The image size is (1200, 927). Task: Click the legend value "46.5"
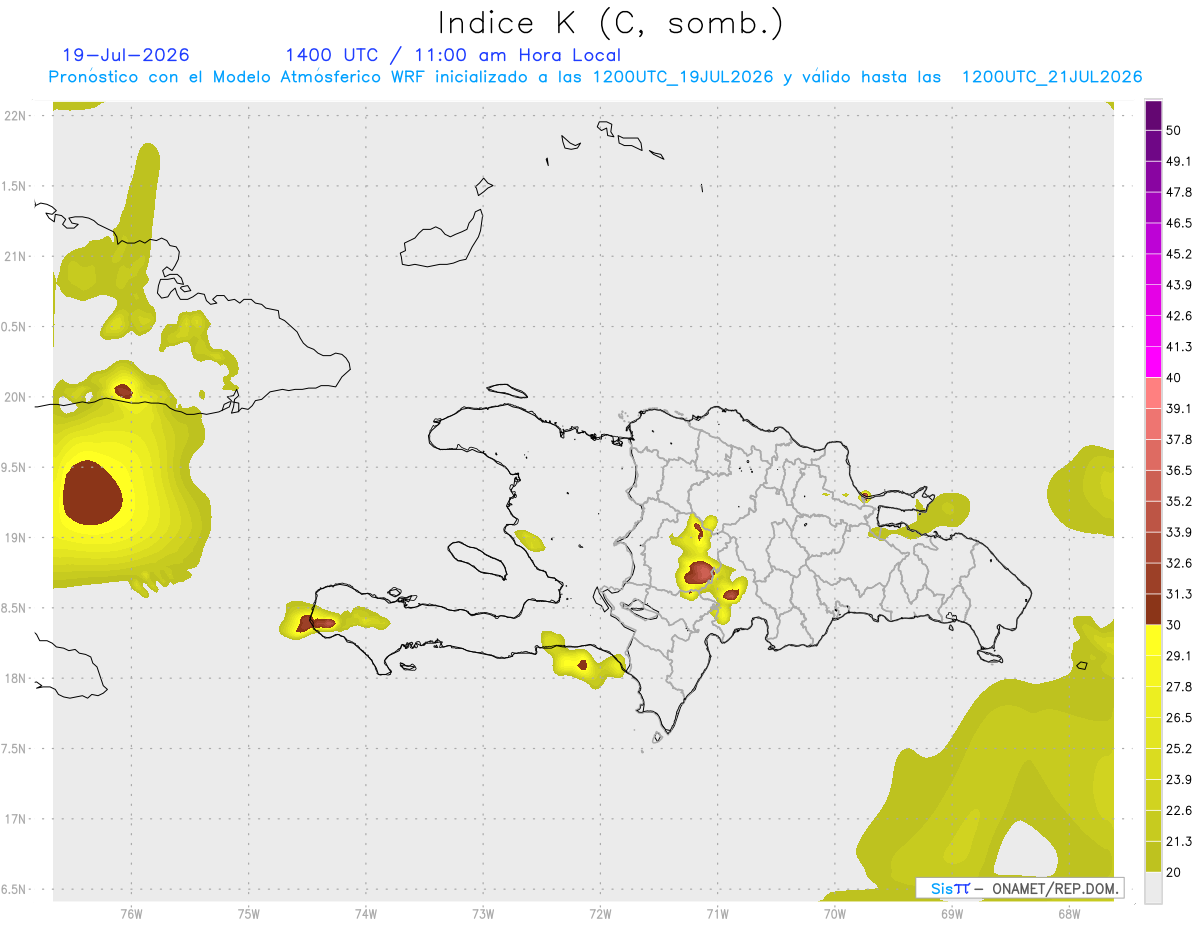1179,223
